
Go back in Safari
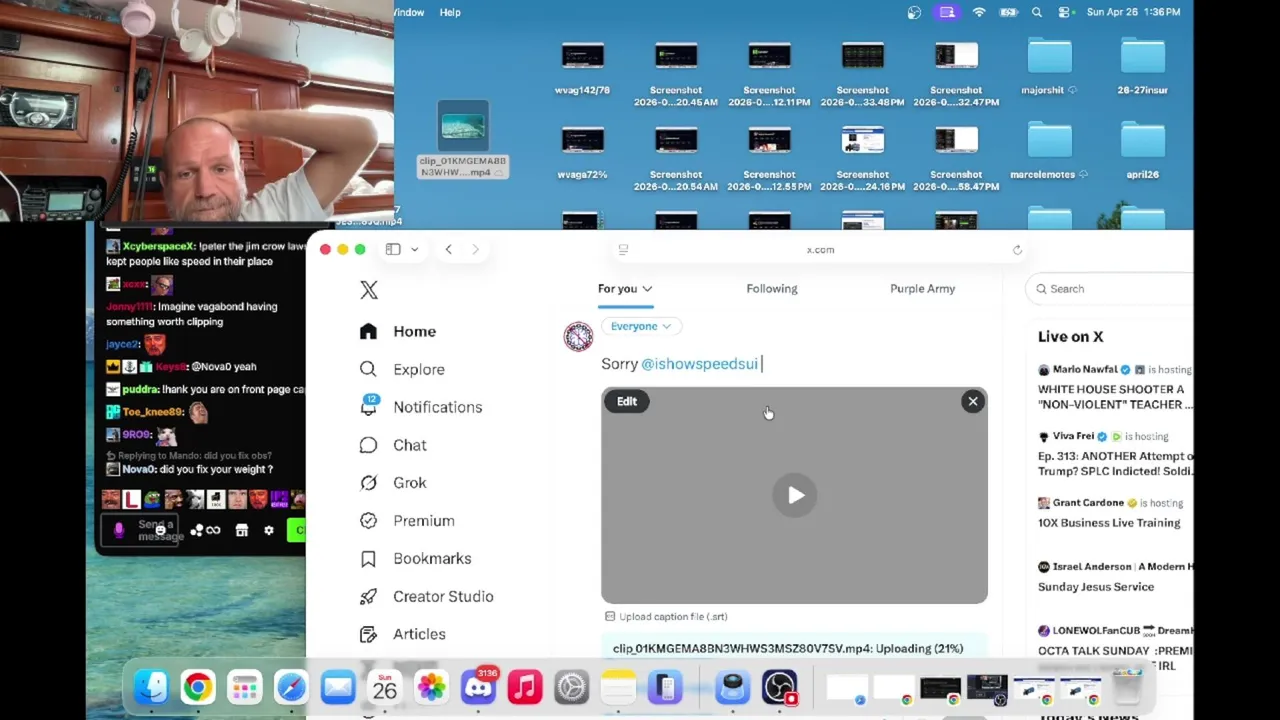pyautogui.click(x=448, y=250)
